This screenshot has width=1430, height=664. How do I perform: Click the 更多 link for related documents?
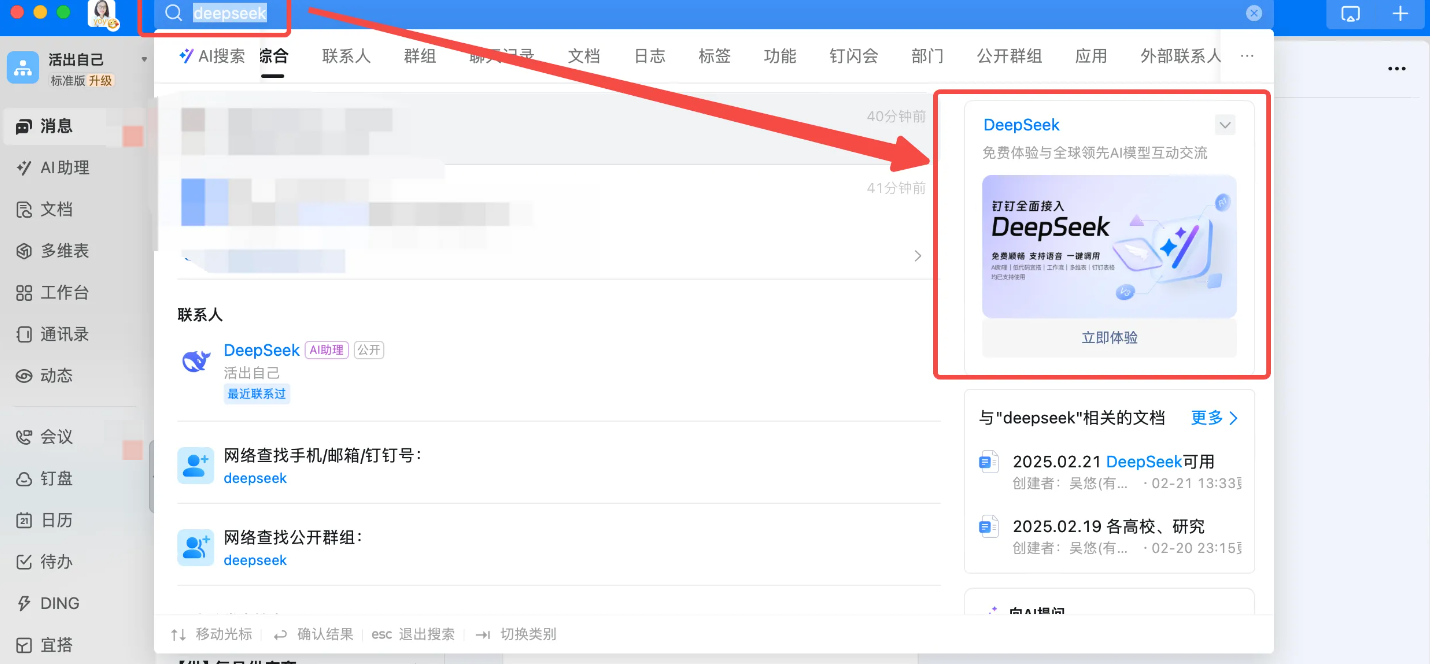[x=1215, y=418]
